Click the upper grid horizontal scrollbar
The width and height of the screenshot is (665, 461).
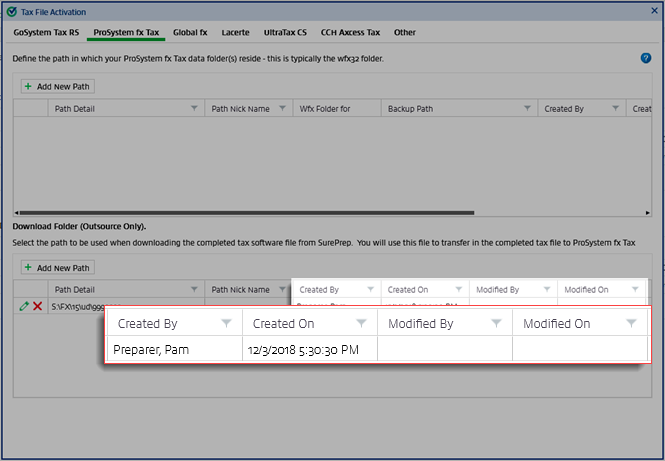(300, 213)
